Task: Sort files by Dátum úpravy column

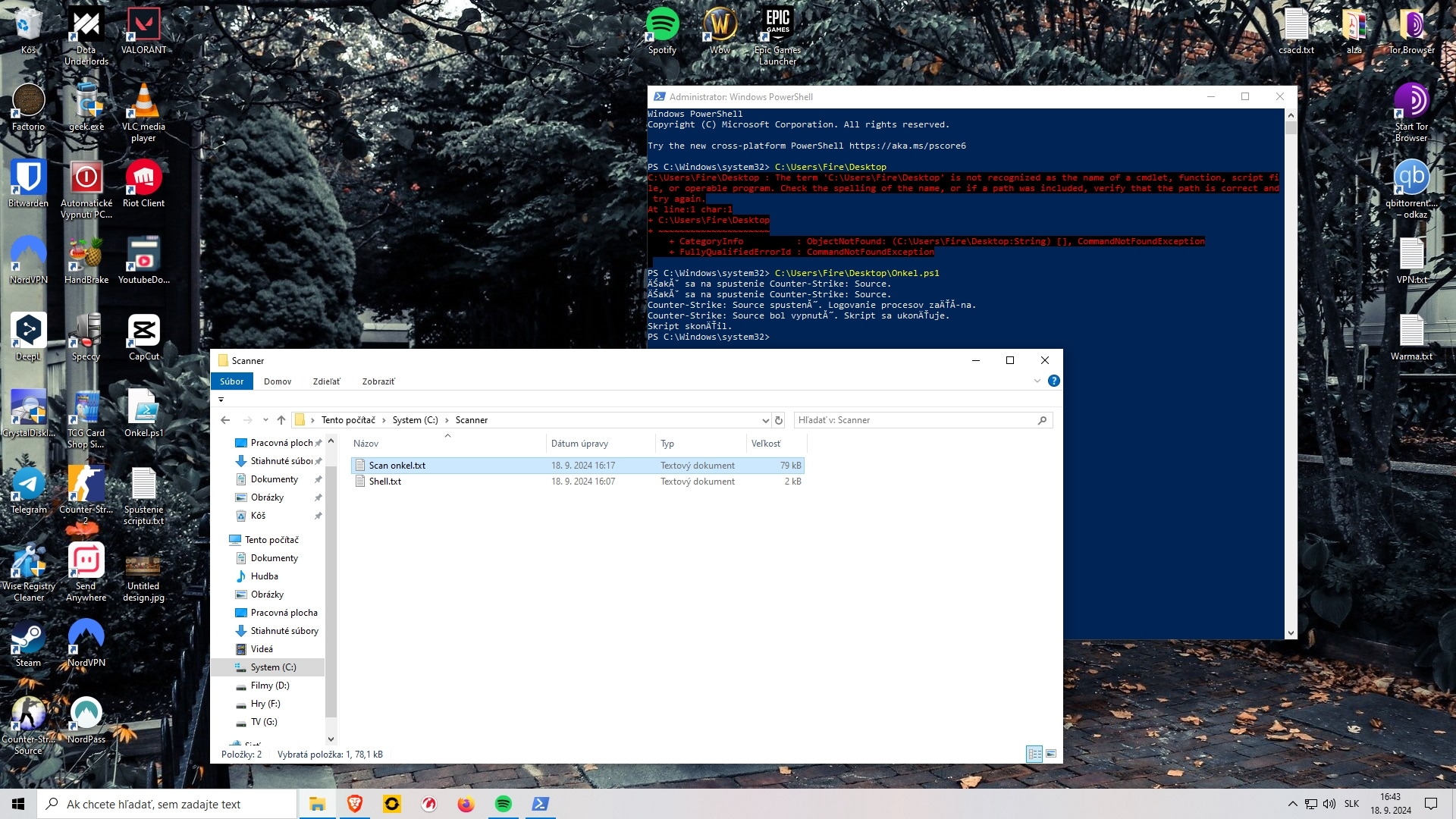Action: [x=579, y=444]
